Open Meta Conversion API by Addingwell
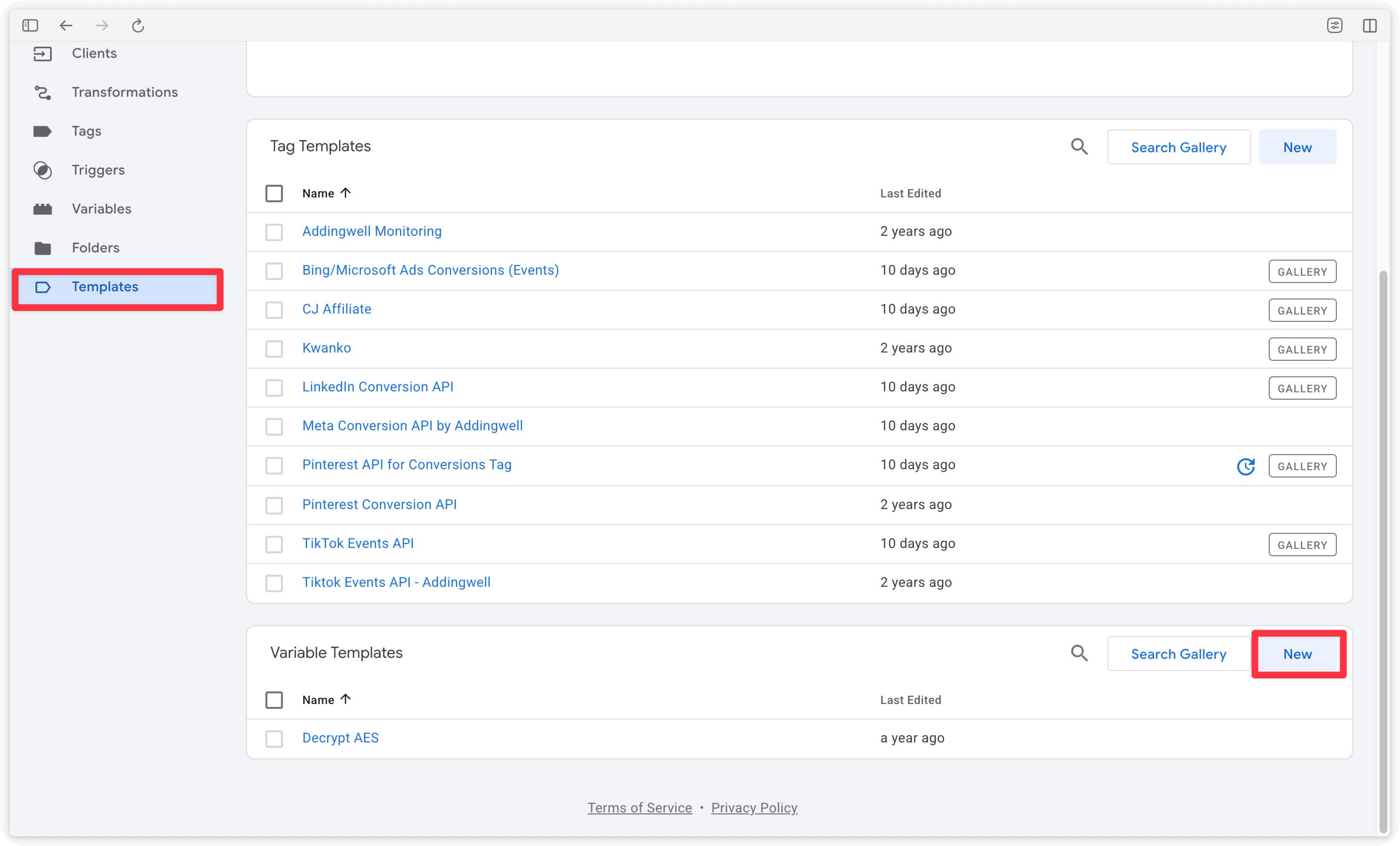Image resolution: width=1400 pixels, height=846 pixels. (x=412, y=425)
